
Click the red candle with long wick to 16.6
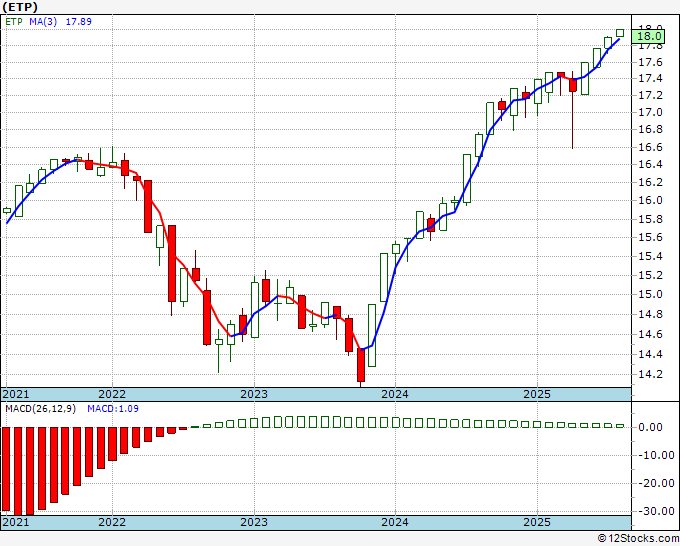[573, 110]
